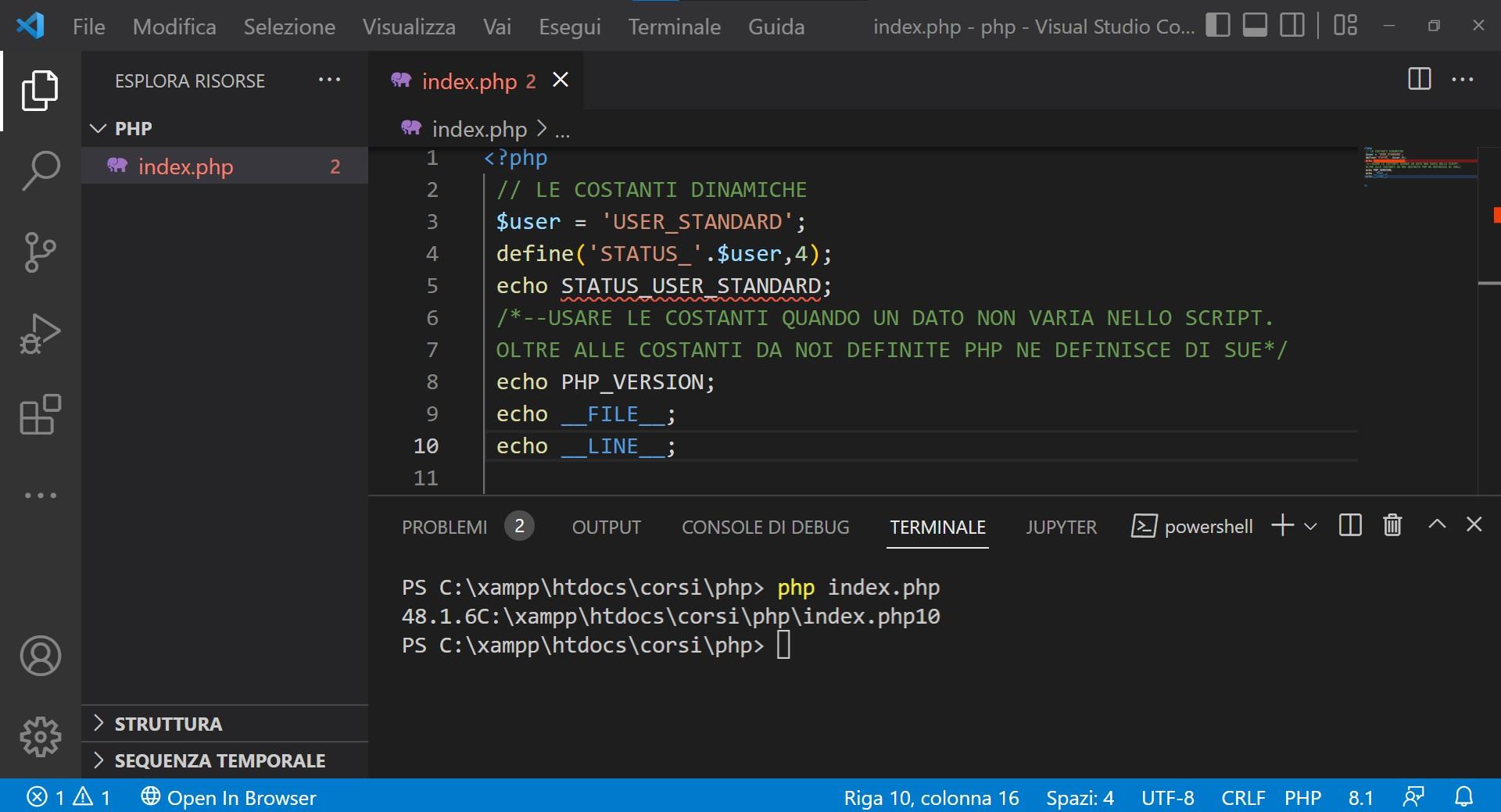This screenshot has width=1501, height=812.
Task: Open the Modifica menu
Action: [174, 27]
